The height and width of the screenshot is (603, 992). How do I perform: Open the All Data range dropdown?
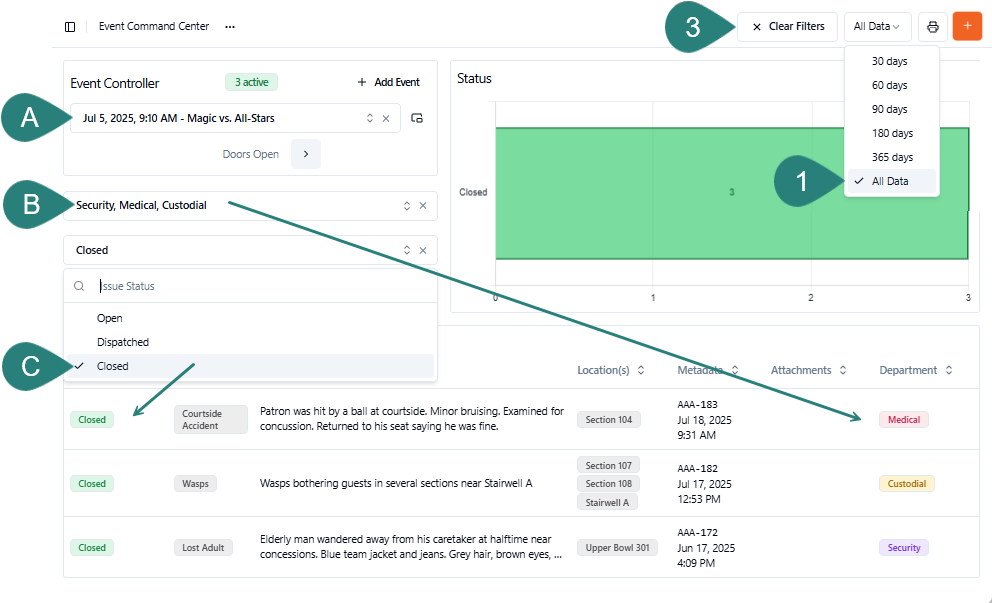(x=876, y=27)
